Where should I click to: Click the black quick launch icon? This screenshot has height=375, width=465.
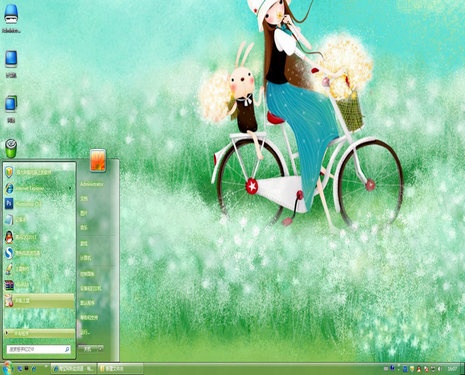(26, 368)
